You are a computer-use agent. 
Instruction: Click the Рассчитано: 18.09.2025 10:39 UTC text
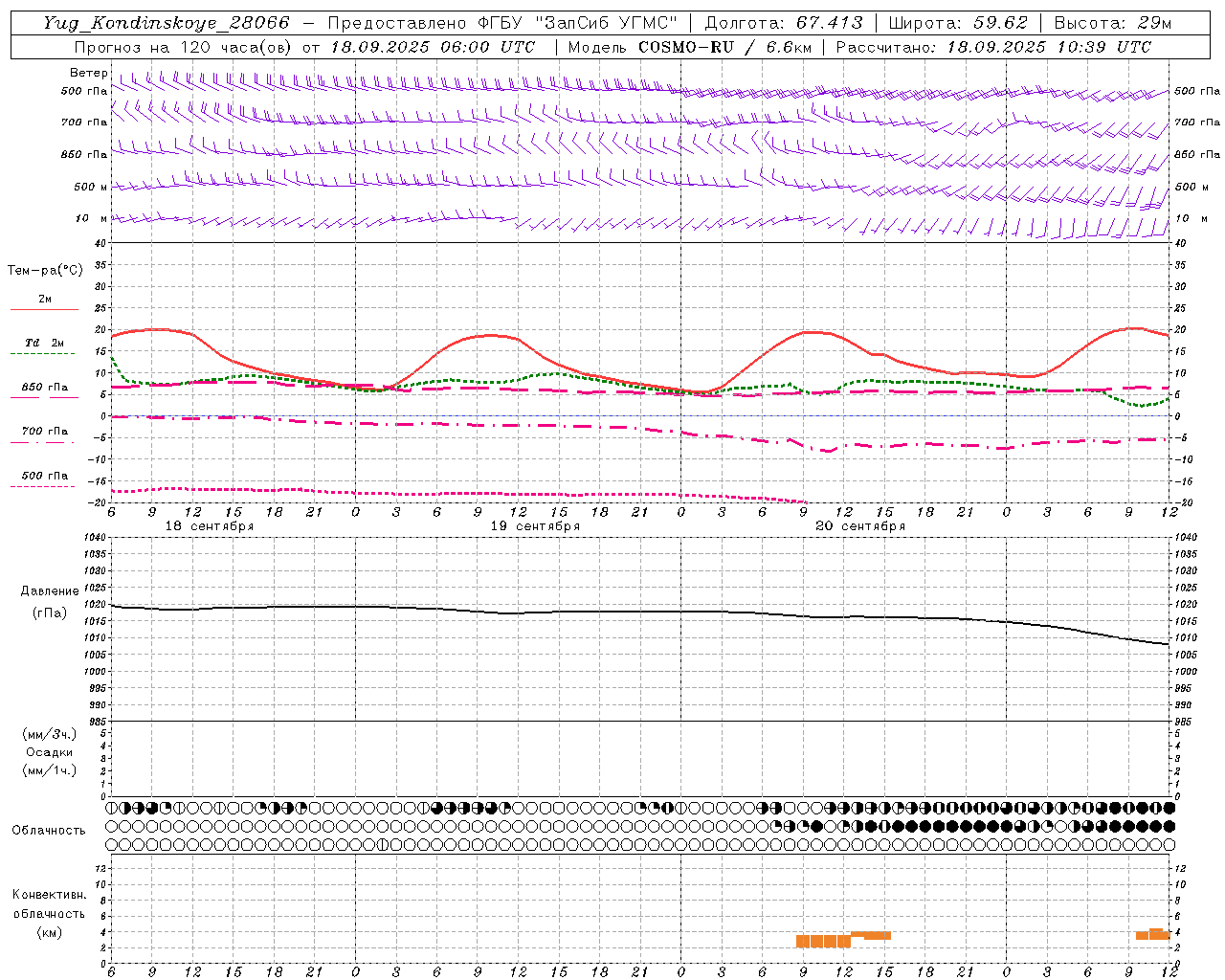(993, 47)
